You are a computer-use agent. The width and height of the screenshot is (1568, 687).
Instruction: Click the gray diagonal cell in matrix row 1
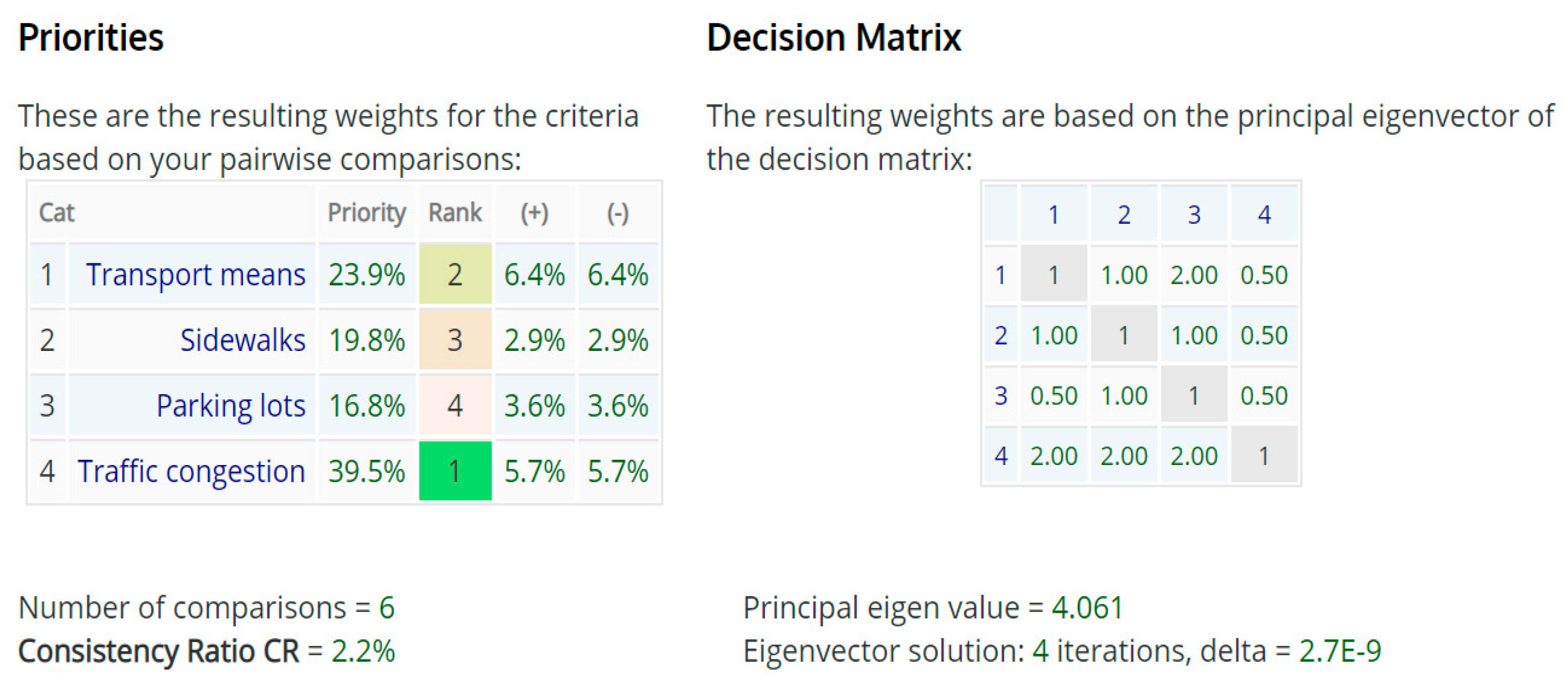pos(1054,275)
